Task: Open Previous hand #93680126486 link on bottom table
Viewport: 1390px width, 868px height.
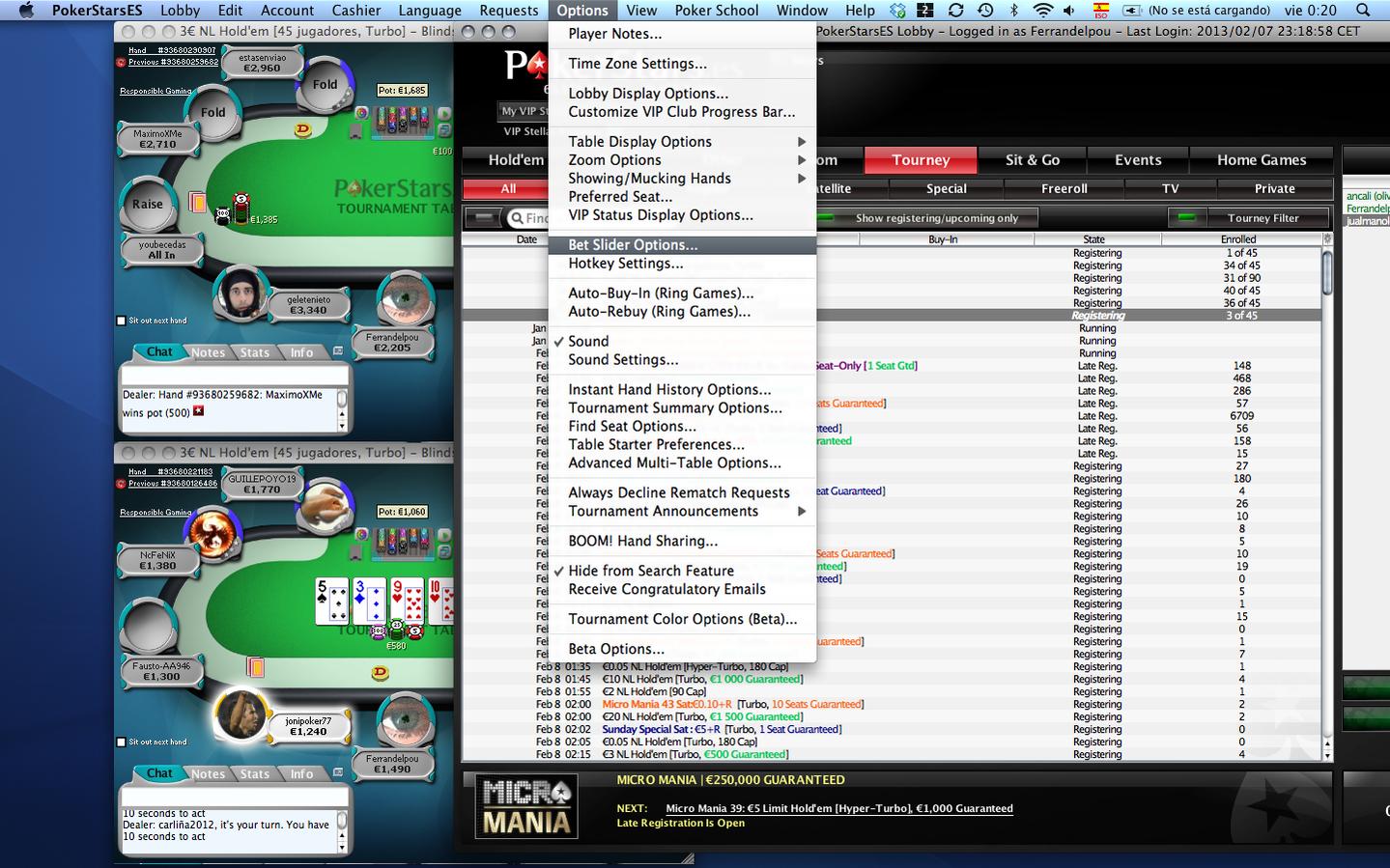Action: coord(173,483)
